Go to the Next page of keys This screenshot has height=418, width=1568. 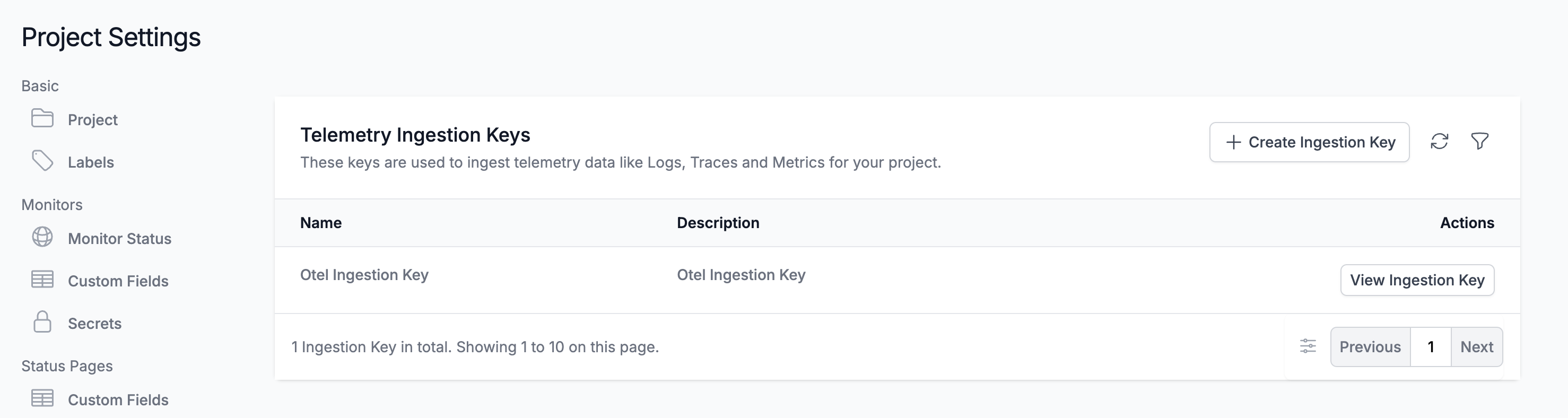1476,346
